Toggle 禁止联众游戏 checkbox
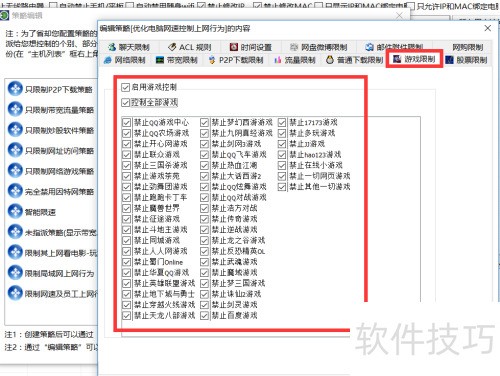 (126, 155)
